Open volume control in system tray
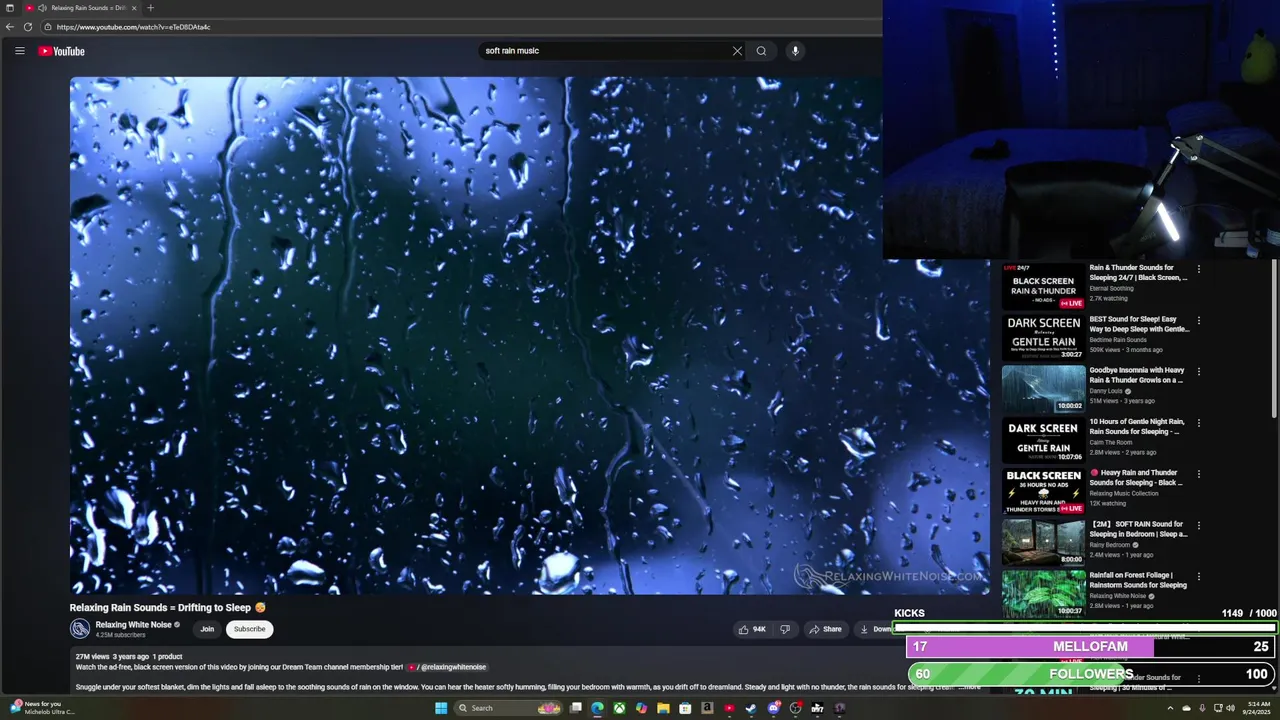The image size is (1280, 720). pyautogui.click(x=1230, y=708)
